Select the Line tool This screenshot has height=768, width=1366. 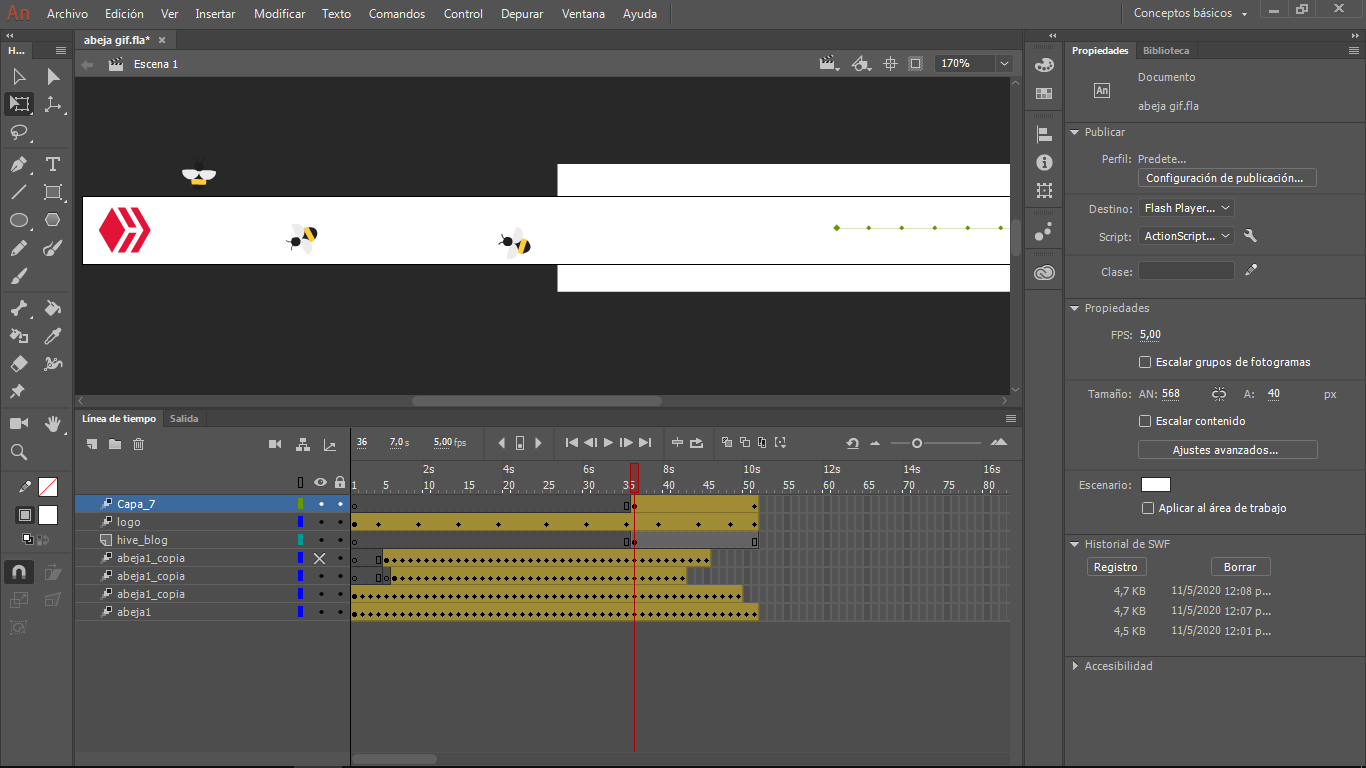pos(19,192)
